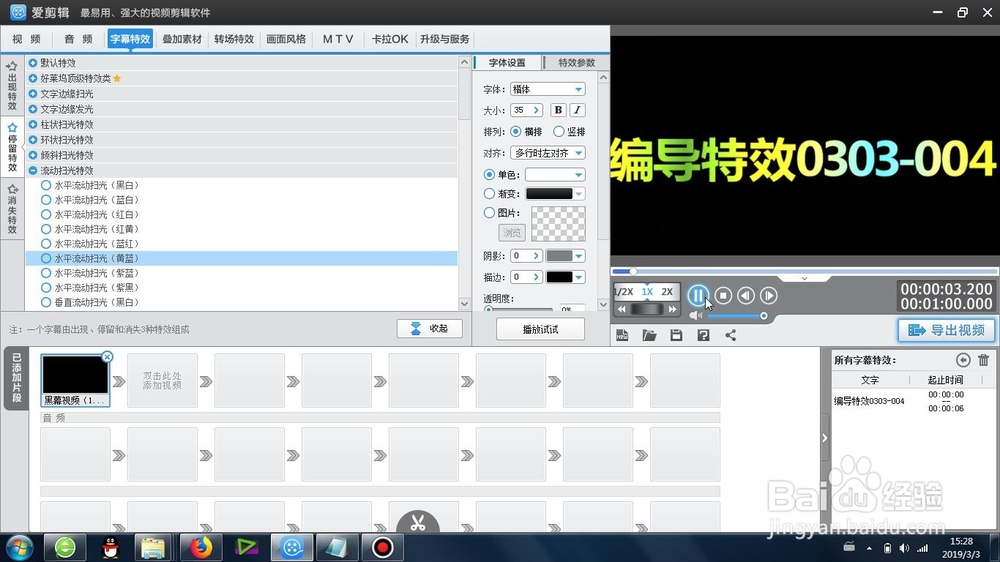Click the stroke black color swatch
This screenshot has width=1000, height=562.
[559, 277]
